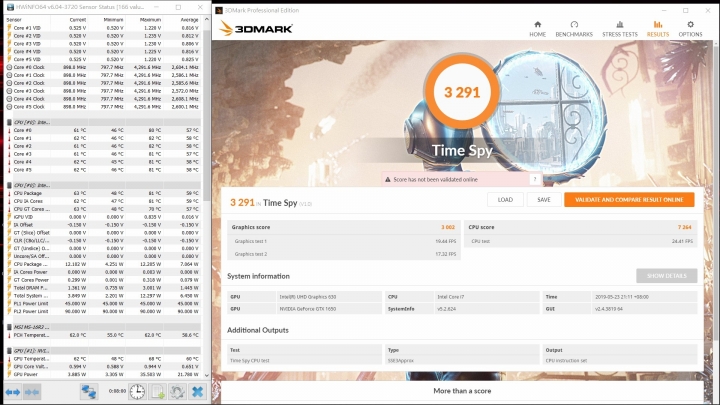Click the LOAD button
Screen dimensions: 720x405
505,200
